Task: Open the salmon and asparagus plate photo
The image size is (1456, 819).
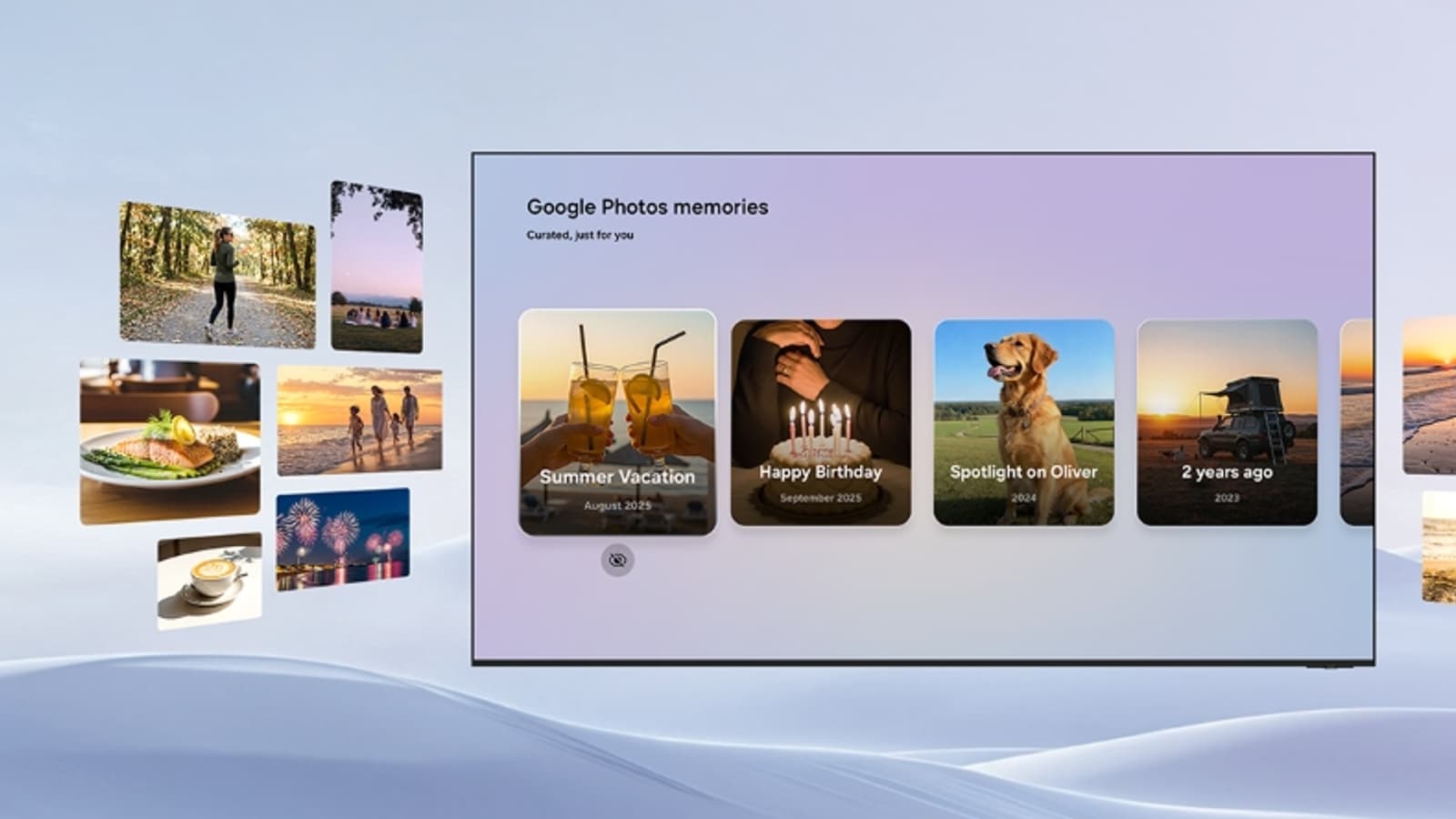Action: point(170,441)
